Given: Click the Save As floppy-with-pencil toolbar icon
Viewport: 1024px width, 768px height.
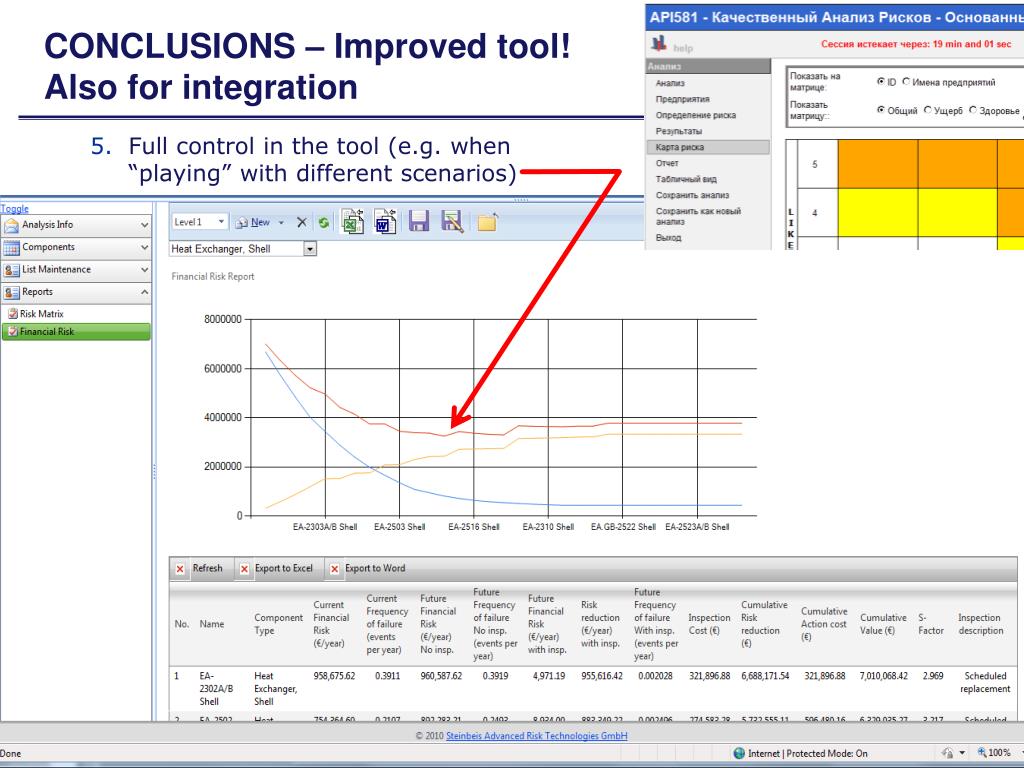Looking at the screenshot, I should pos(452,221).
